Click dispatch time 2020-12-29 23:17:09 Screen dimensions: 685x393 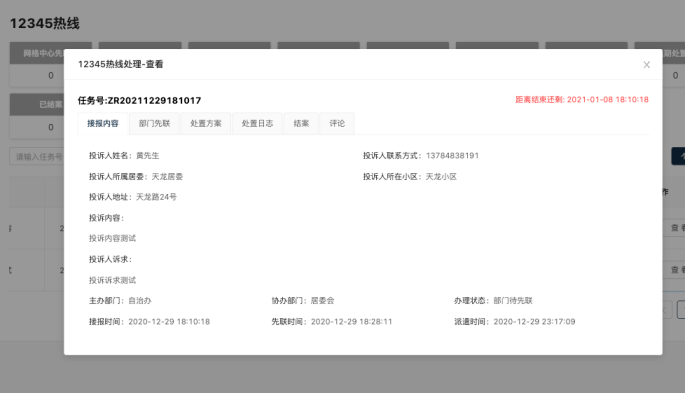(534, 321)
